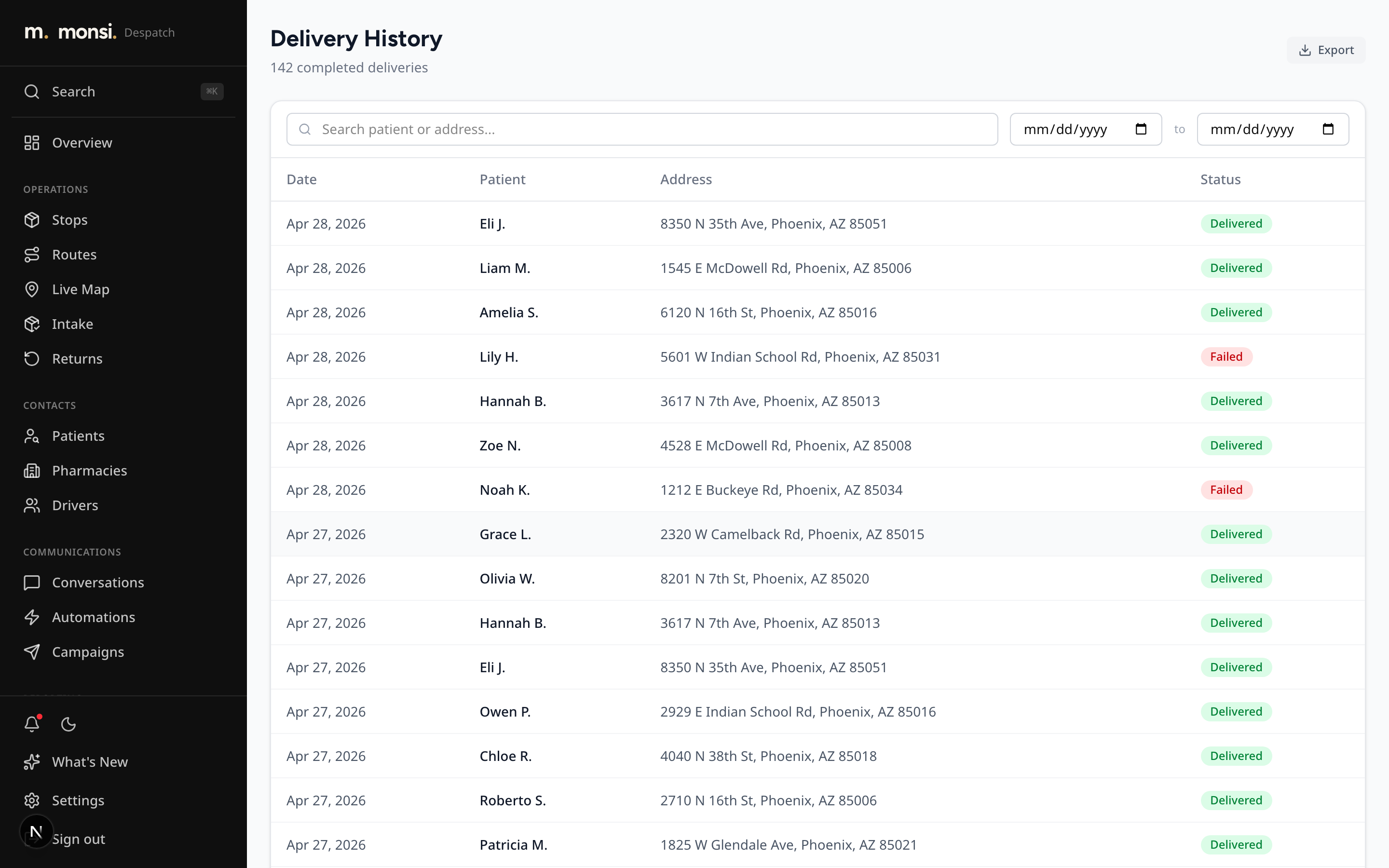Click the Intake box icon
This screenshot has height=868, width=1389.
[32, 324]
